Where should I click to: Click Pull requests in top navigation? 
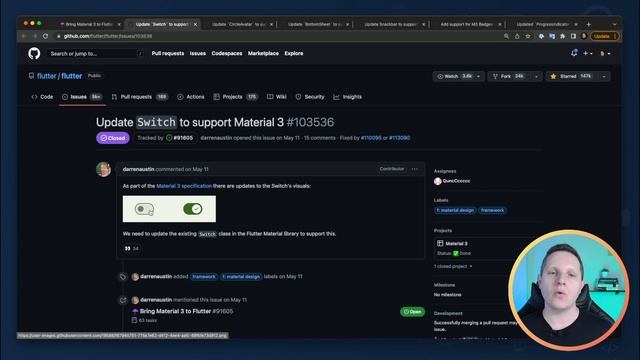tap(168, 53)
